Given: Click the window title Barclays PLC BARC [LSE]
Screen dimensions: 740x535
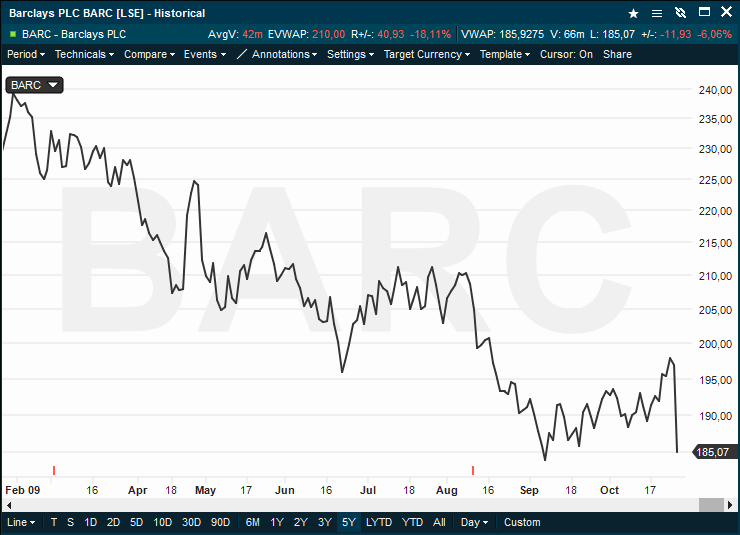Looking at the screenshot, I should coord(76,13).
